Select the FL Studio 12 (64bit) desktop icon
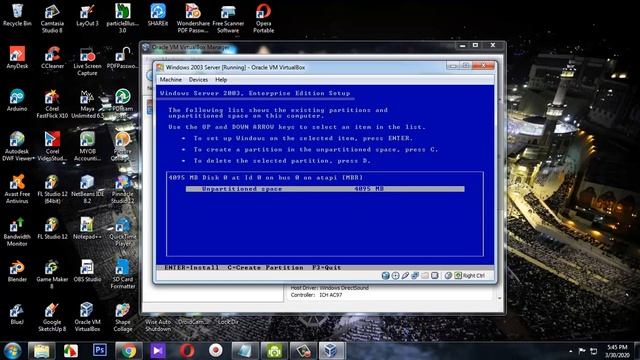The image size is (640, 360). click(52, 189)
